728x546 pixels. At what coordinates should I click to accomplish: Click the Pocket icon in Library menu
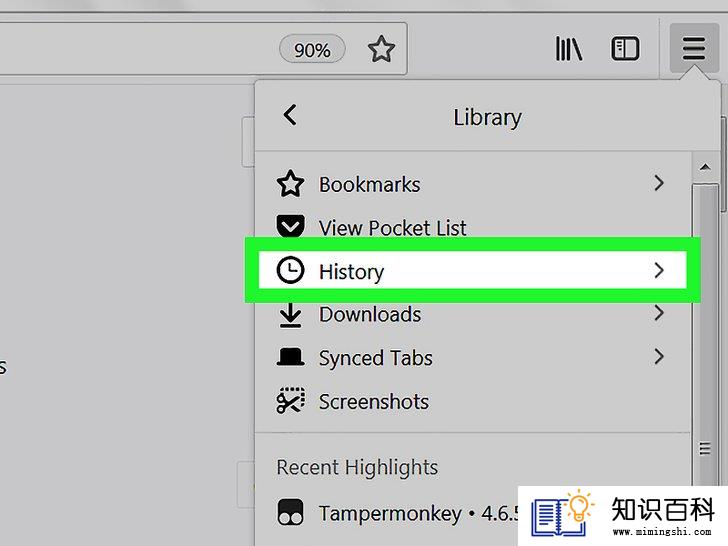click(x=291, y=227)
